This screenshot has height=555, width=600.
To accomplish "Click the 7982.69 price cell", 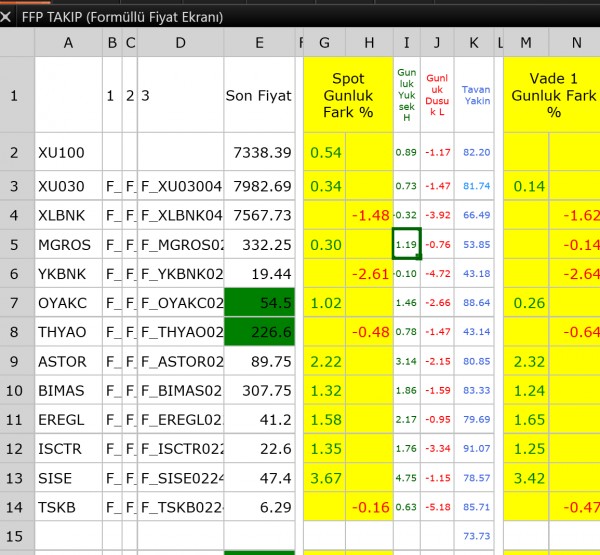I will pyautogui.click(x=259, y=186).
